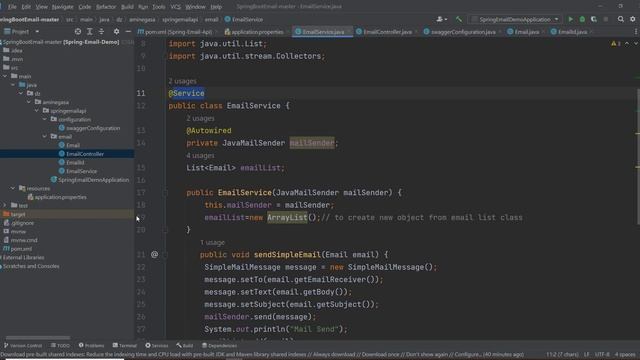Open the Navigate menu
The height and width of the screenshot is (360, 640).
tap(62, 7)
